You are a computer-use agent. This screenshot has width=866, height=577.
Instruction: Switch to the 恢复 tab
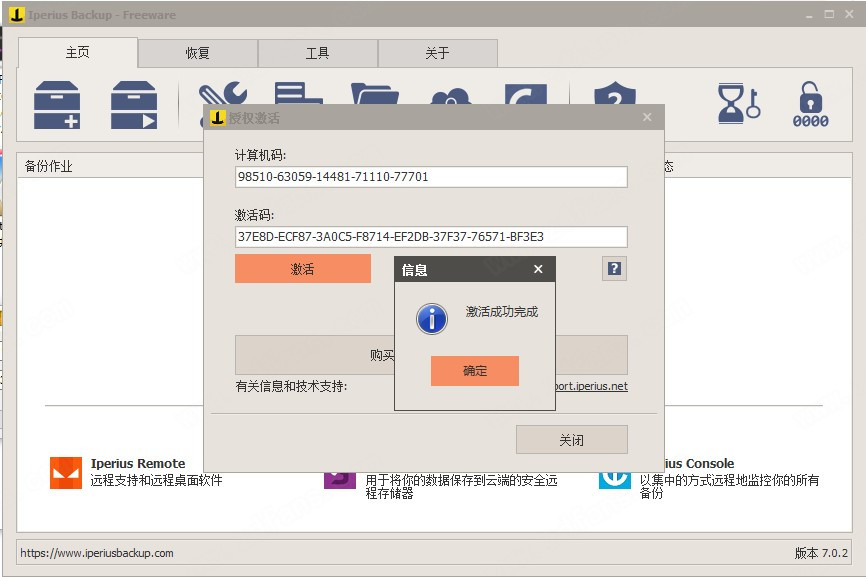tap(197, 53)
